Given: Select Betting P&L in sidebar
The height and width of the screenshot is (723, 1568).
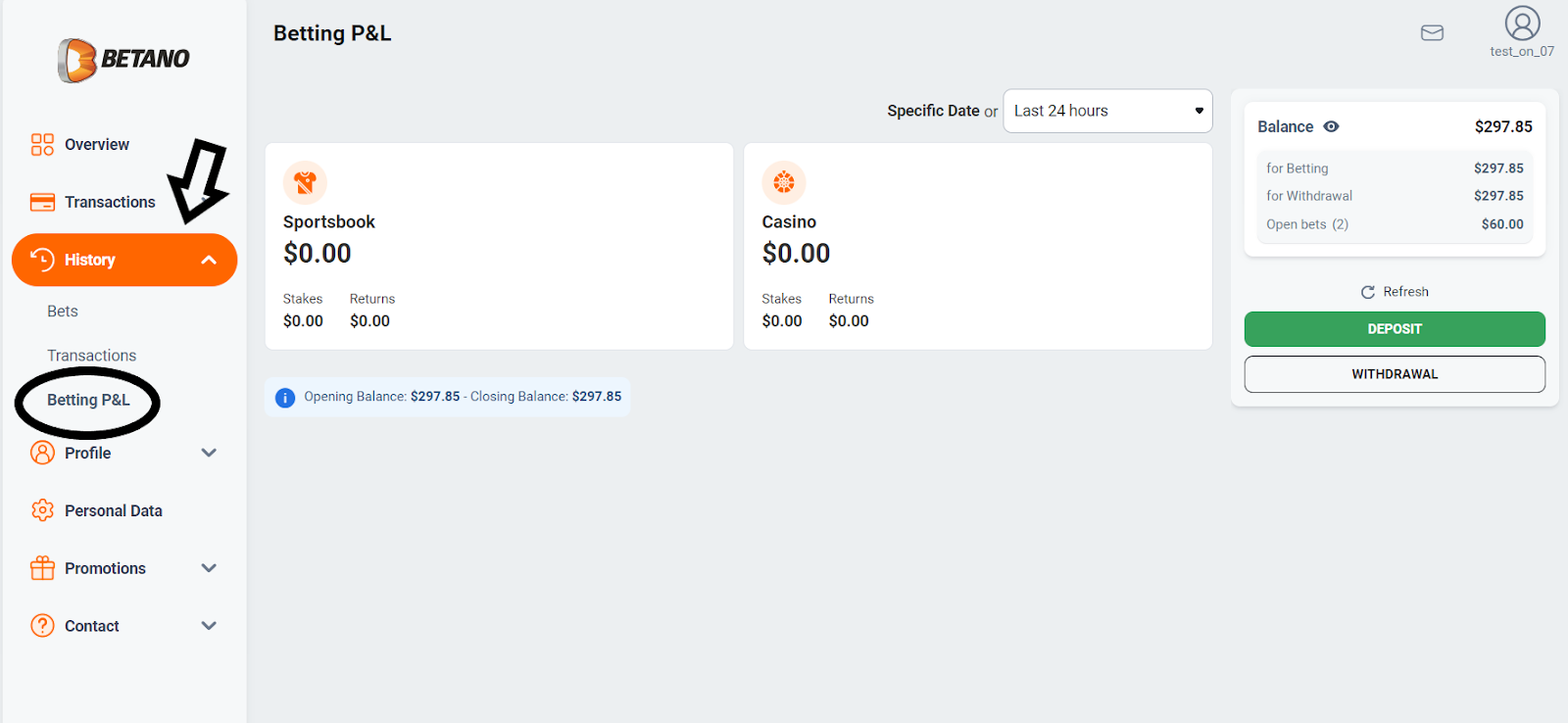Looking at the screenshot, I should click(88, 400).
